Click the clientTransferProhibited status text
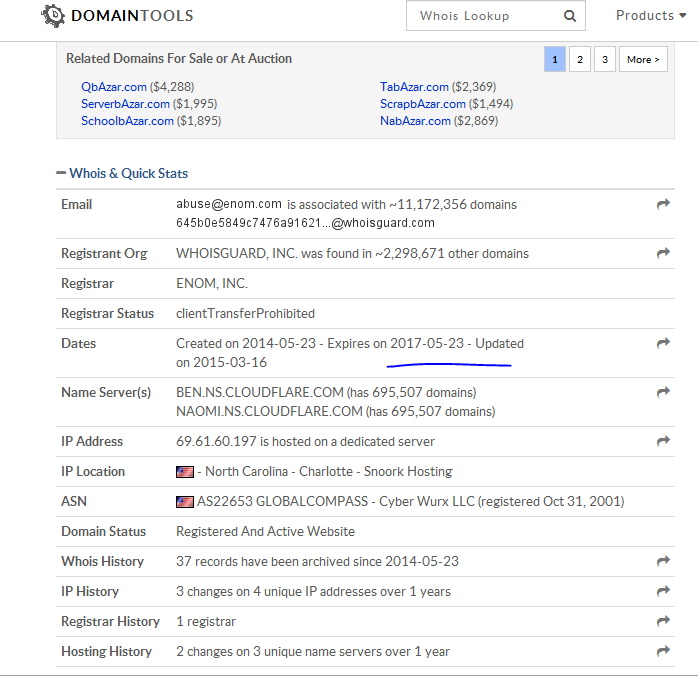The height and width of the screenshot is (677, 698). pyautogui.click(x=245, y=313)
